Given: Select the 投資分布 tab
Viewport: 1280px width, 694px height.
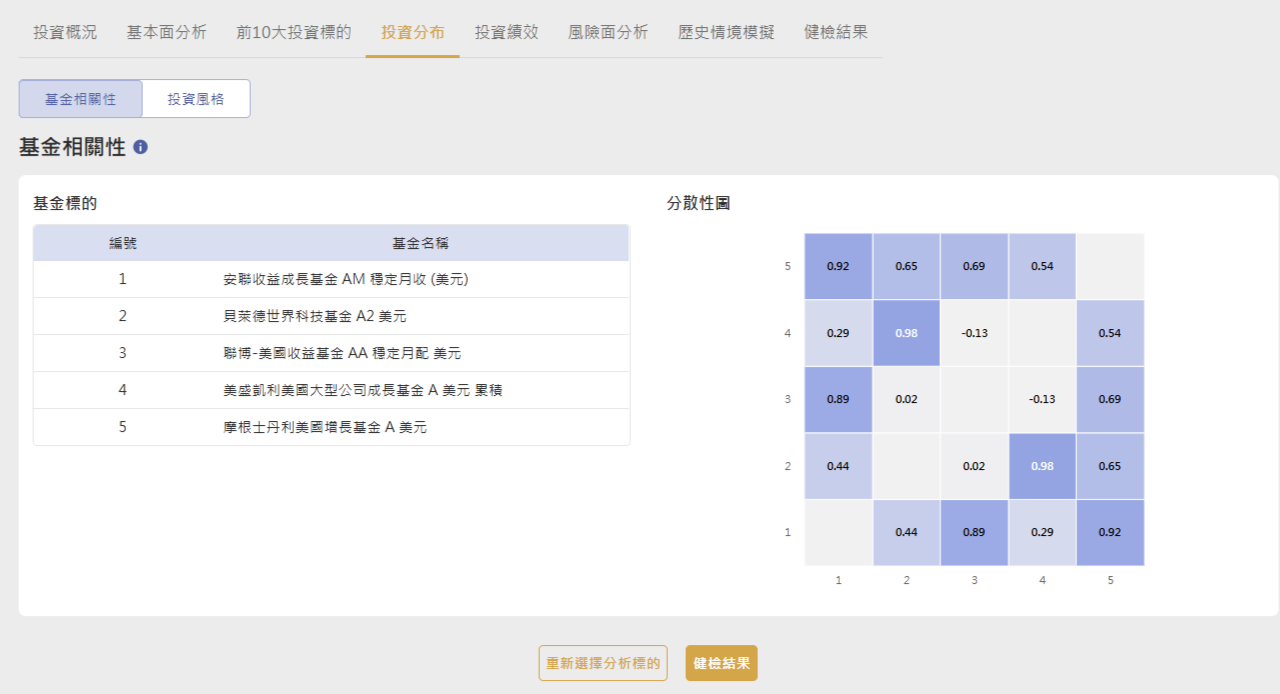Looking at the screenshot, I should click(413, 32).
